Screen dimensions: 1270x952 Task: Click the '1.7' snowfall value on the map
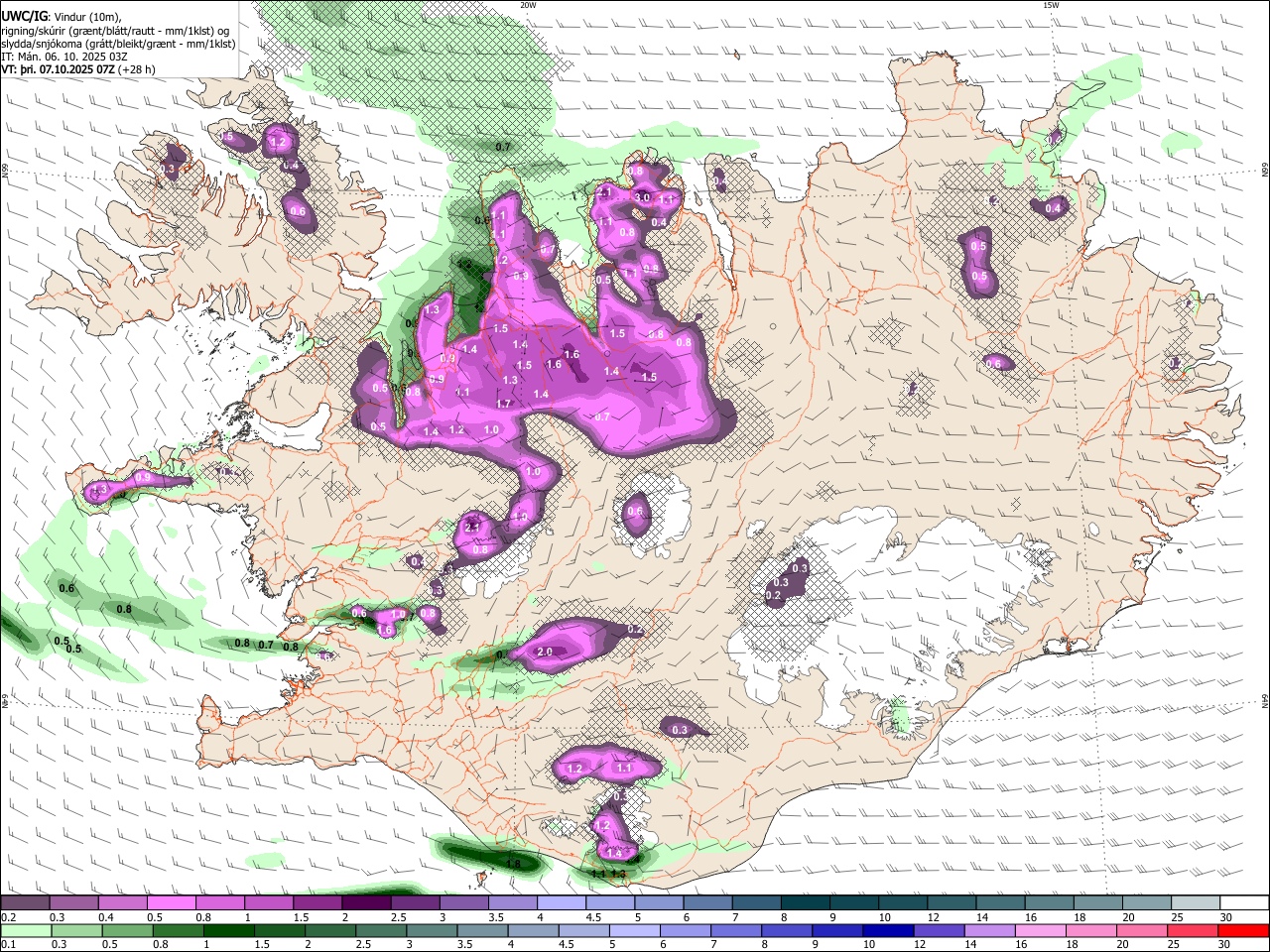[503, 404]
